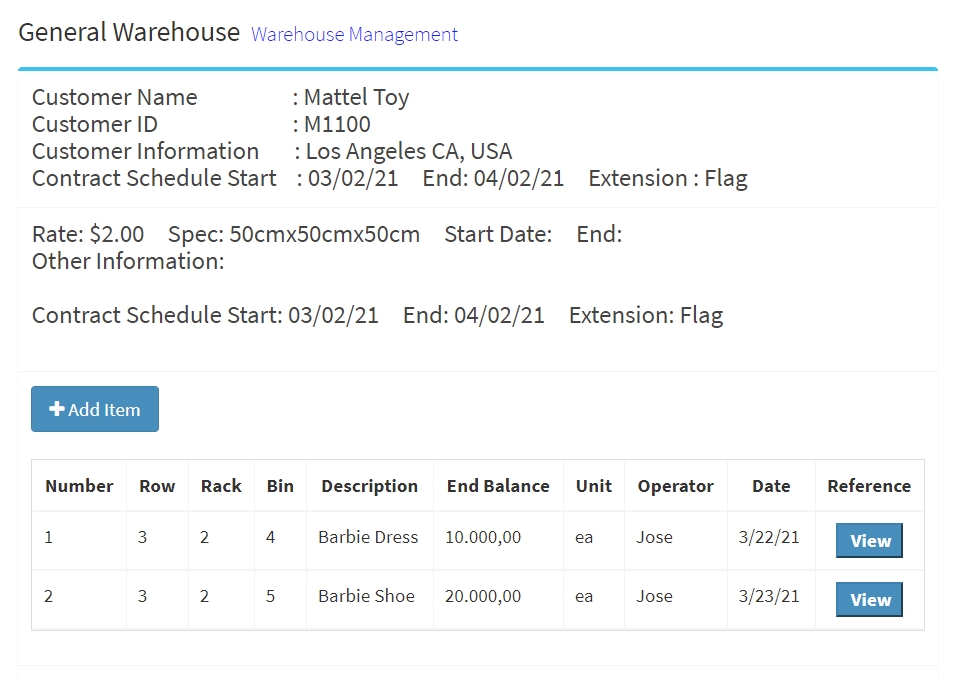Click the plus icon on Add Item
Image resolution: width=957 pixels, height=682 pixels.
pyautogui.click(x=57, y=408)
